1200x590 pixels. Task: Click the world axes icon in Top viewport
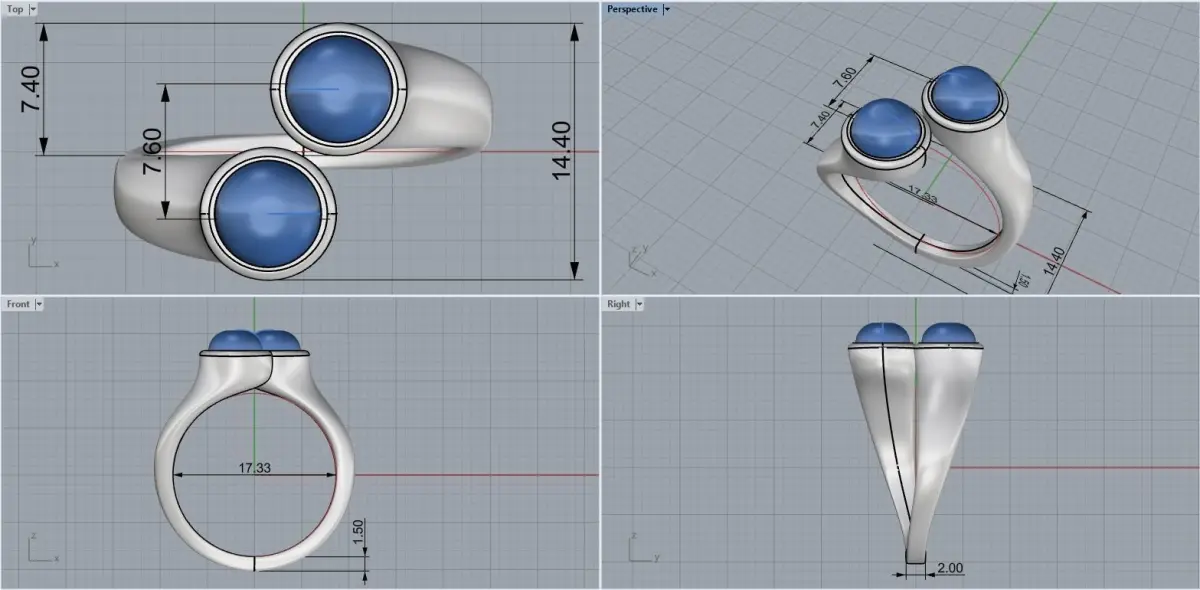pyautogui.click(x=42, y=254)
